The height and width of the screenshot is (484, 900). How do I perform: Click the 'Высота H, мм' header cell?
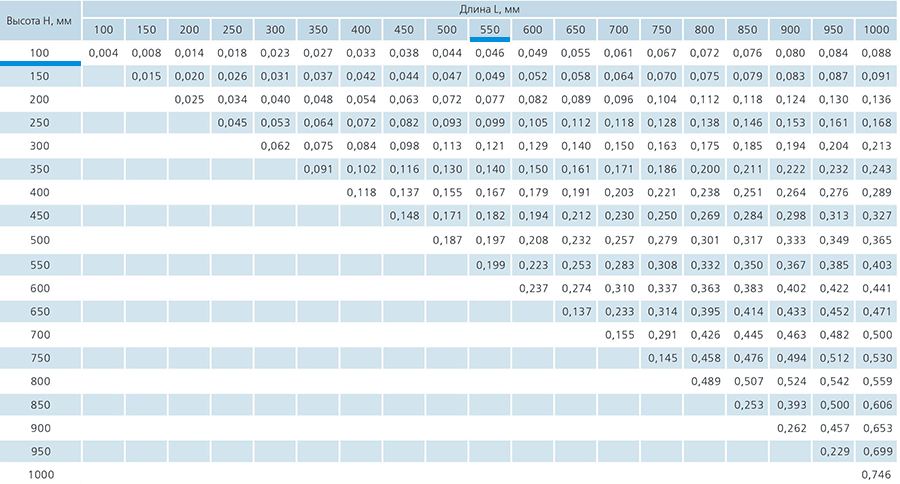[x=40, y=21]
